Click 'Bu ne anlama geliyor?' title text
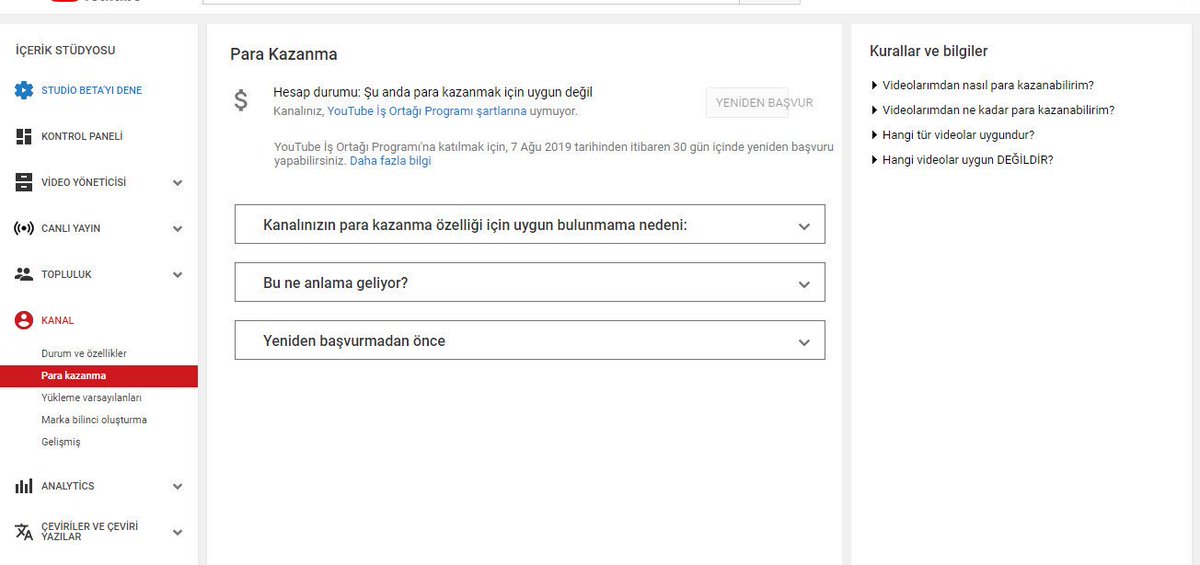 coord(335,283)
